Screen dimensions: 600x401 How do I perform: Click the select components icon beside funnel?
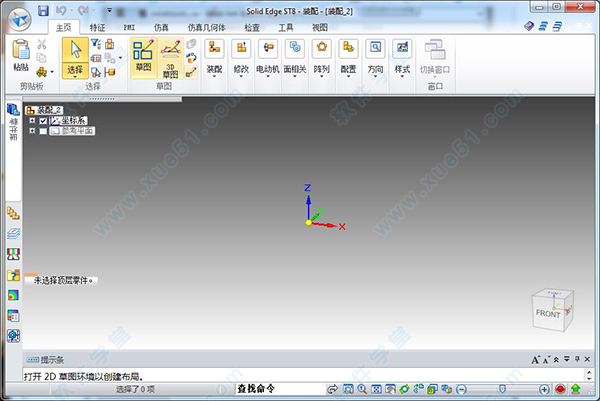[110, 44]
